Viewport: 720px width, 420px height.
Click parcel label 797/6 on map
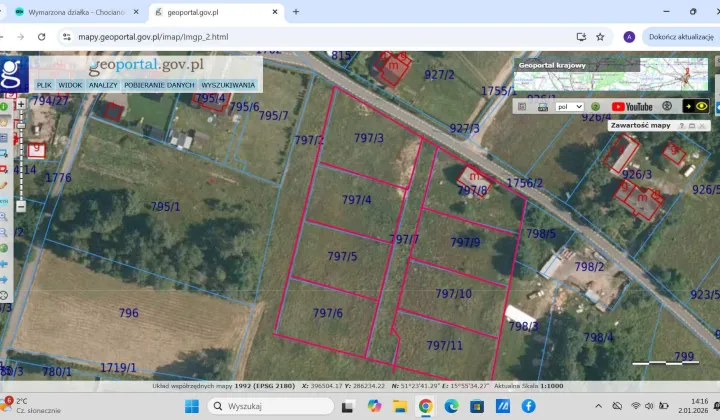tap(328, 313)
